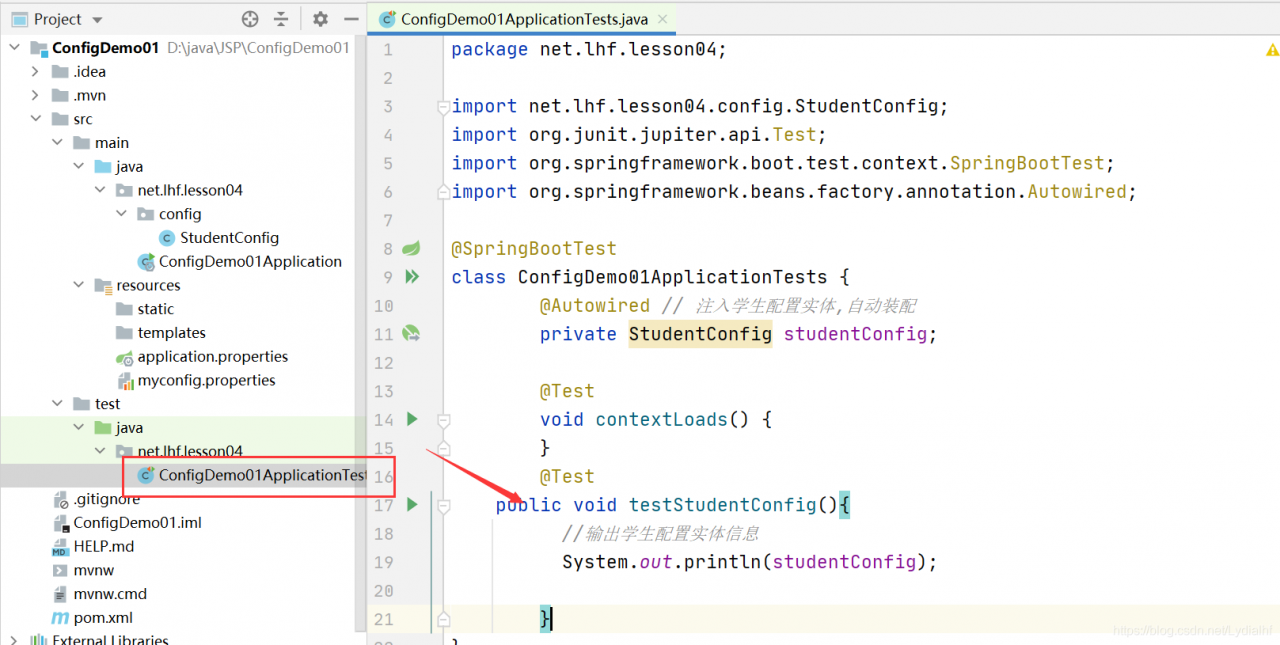The width and height of the screenshot is (1280, 645).
Task: Open Project panel settings gear
Action: point(320,19)
